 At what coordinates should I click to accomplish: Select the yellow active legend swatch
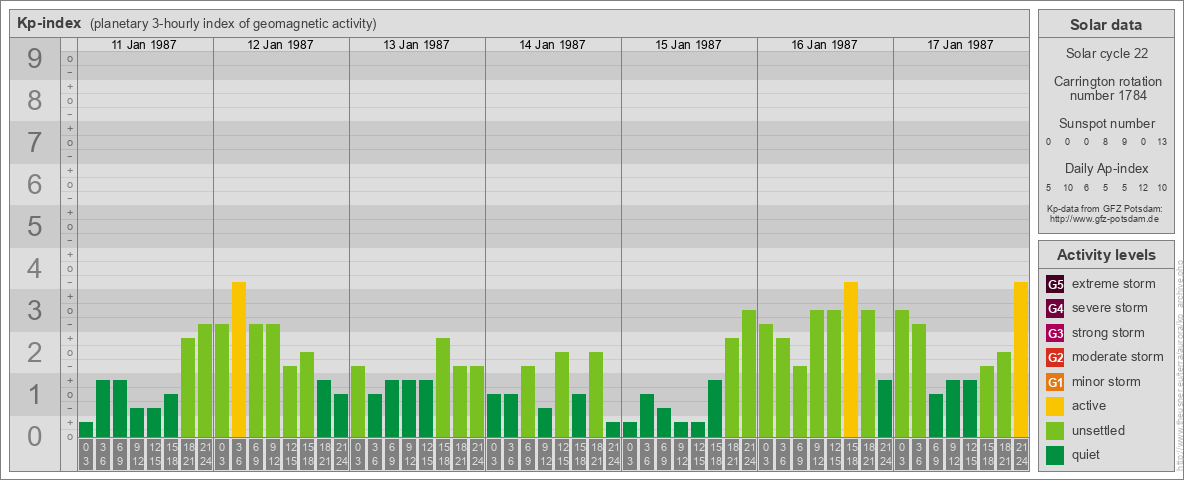[1055, 406]
